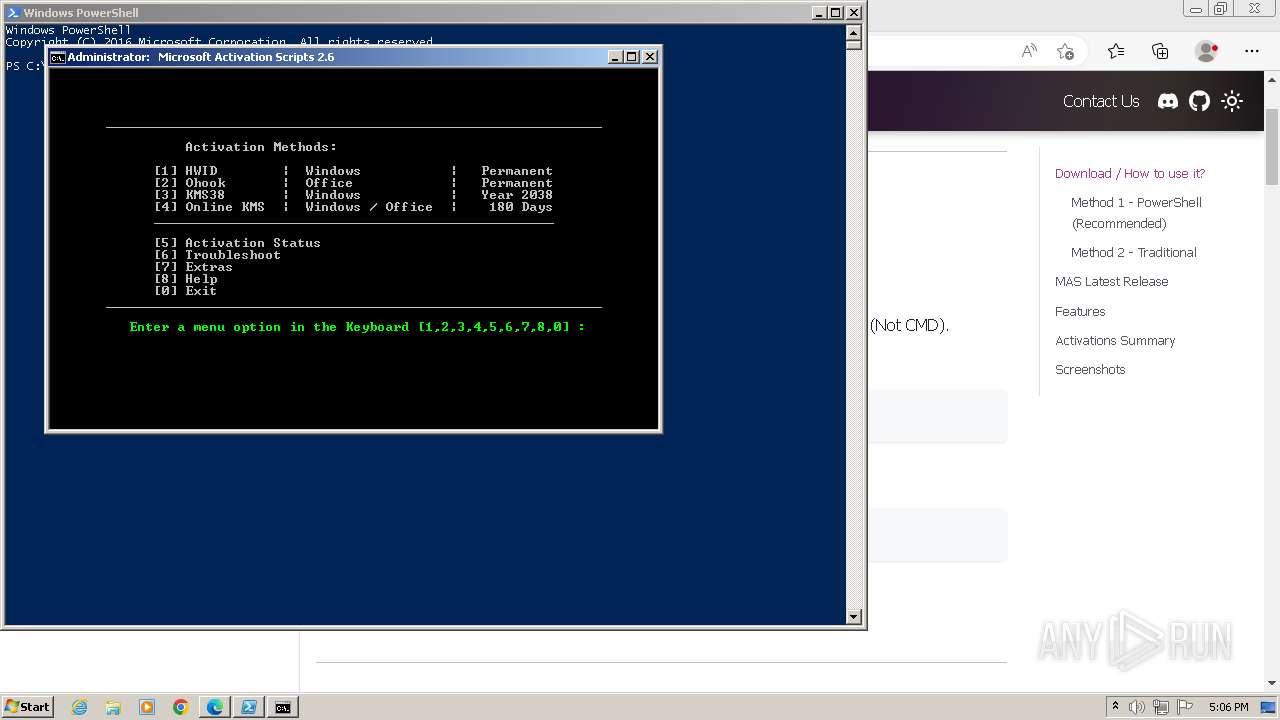Viewport: 1280px width, 720px height.
Task: Click the [2] Ohook Office row
Action: pos(353,183)
